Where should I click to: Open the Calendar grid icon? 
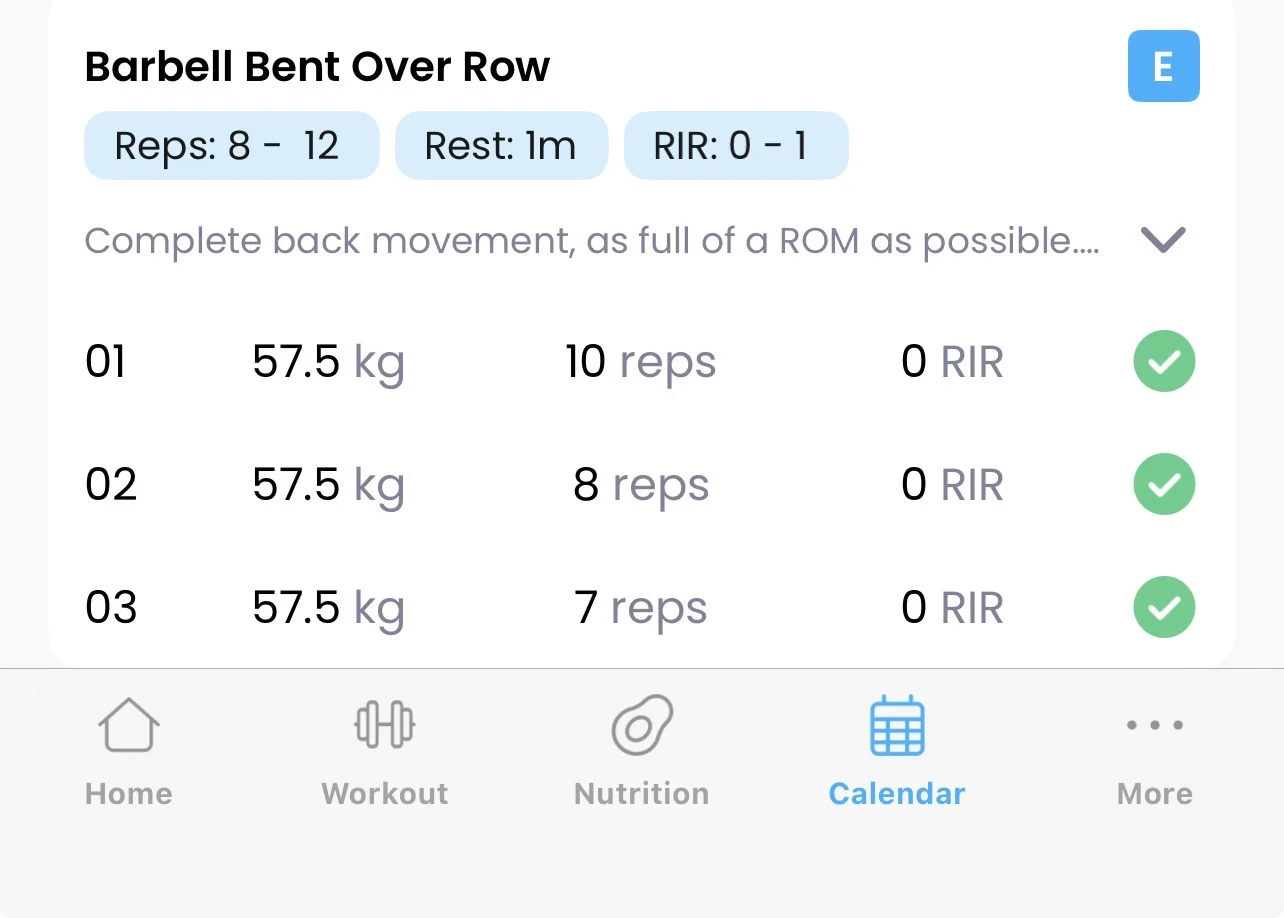pos(897,726)
